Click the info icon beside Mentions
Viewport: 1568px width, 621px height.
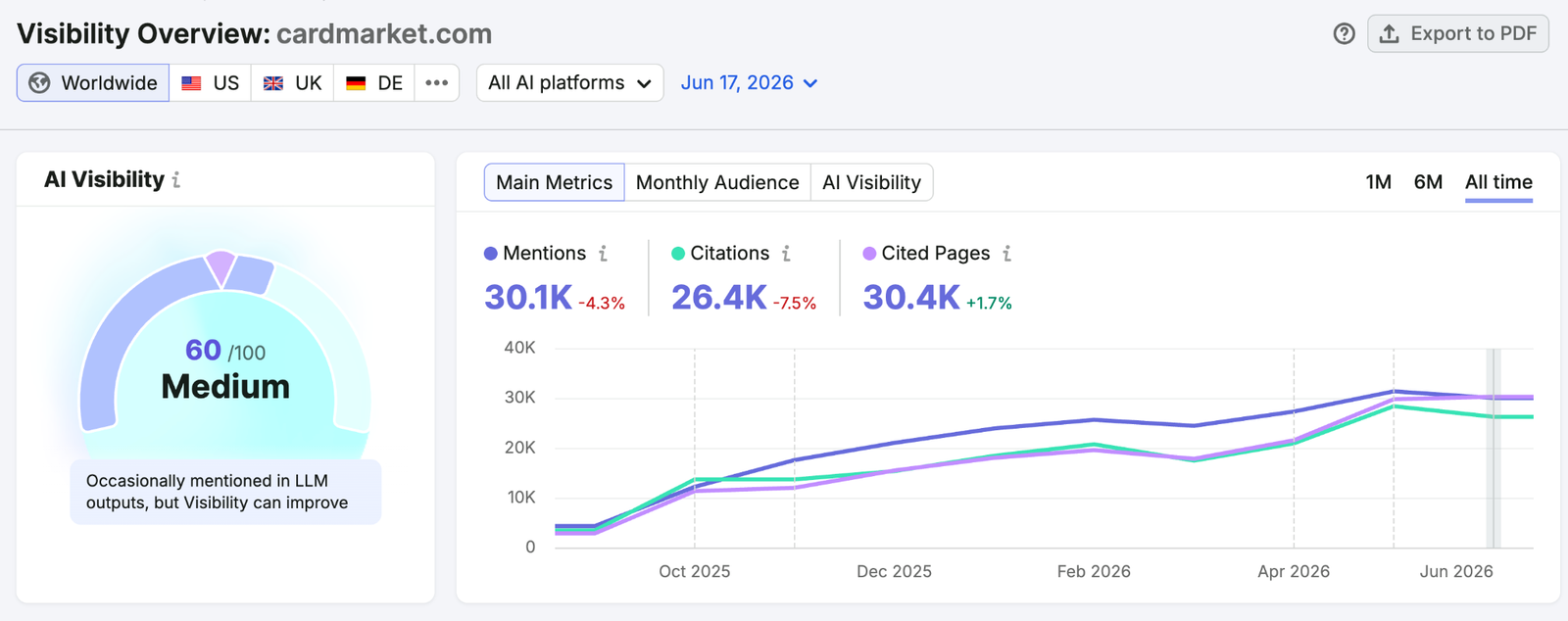[x=603, y=254]
